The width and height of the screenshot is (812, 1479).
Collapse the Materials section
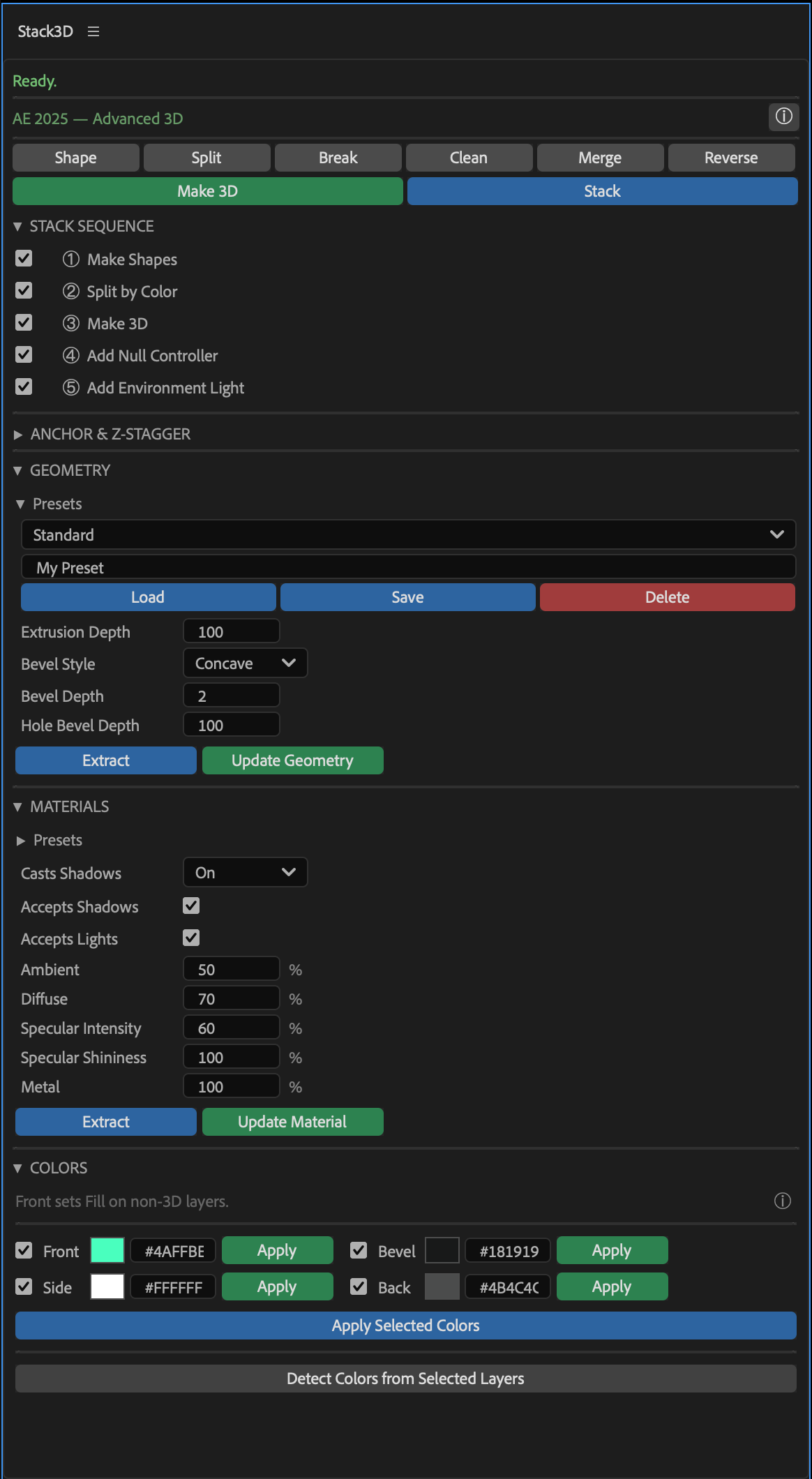click(17, 807)
